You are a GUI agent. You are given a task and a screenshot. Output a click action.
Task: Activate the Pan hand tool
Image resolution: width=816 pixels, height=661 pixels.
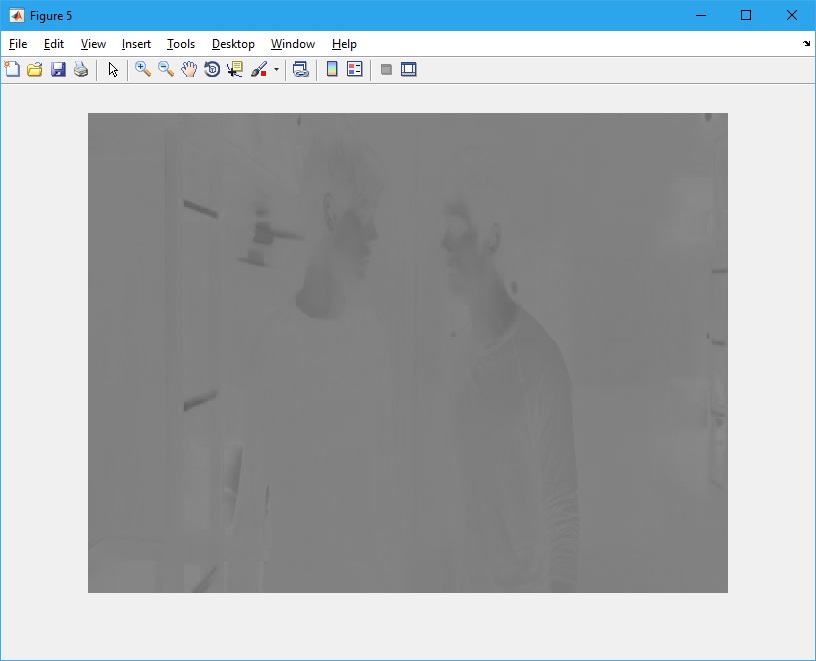click(x=189, y=69)
